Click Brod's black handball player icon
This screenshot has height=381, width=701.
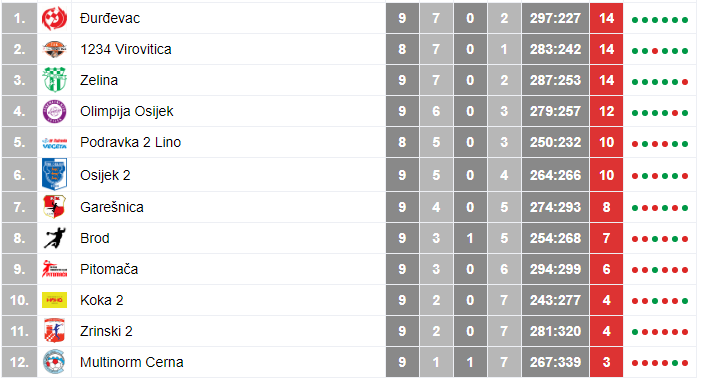pos(54,238)
